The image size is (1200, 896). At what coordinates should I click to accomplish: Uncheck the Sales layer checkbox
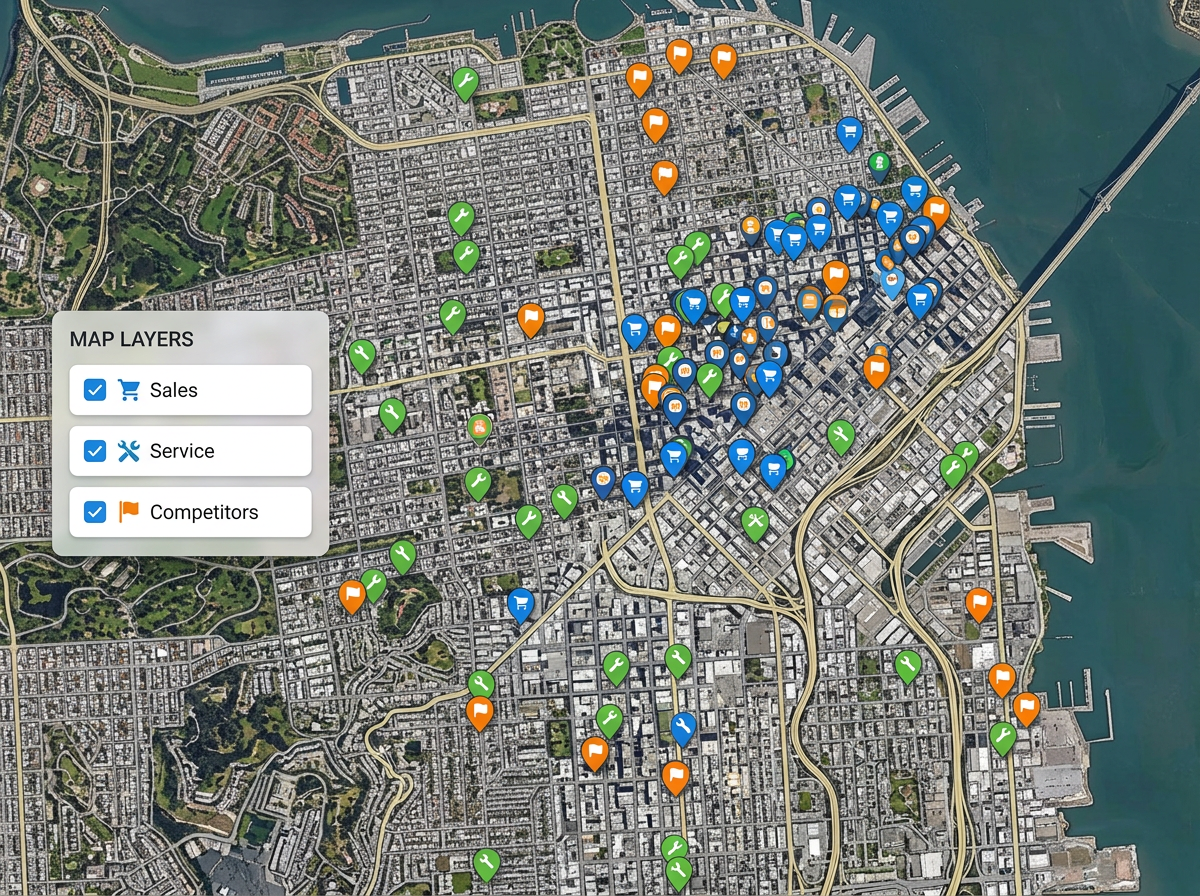coord(95,390)
